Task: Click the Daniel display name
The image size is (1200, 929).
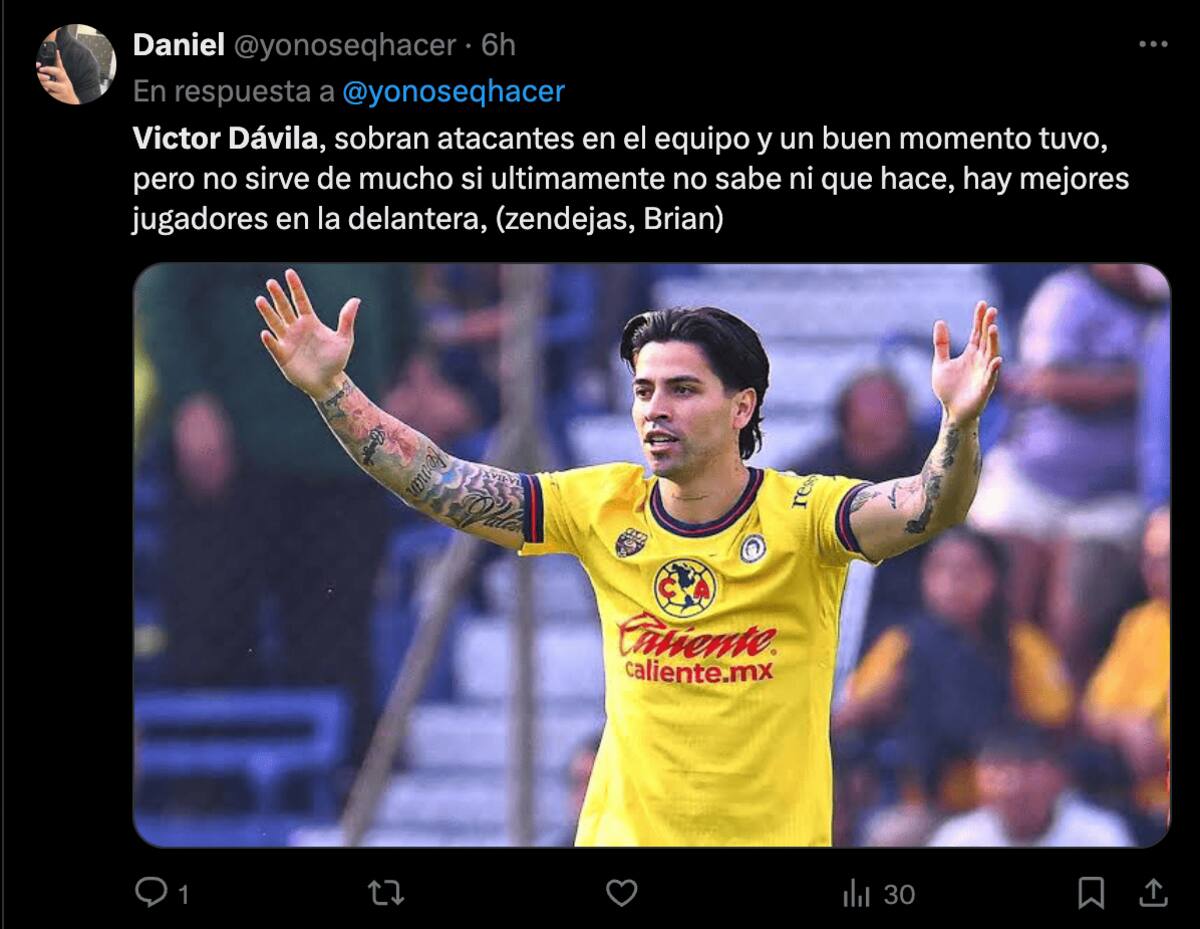Action: click(x=178, y=45)
